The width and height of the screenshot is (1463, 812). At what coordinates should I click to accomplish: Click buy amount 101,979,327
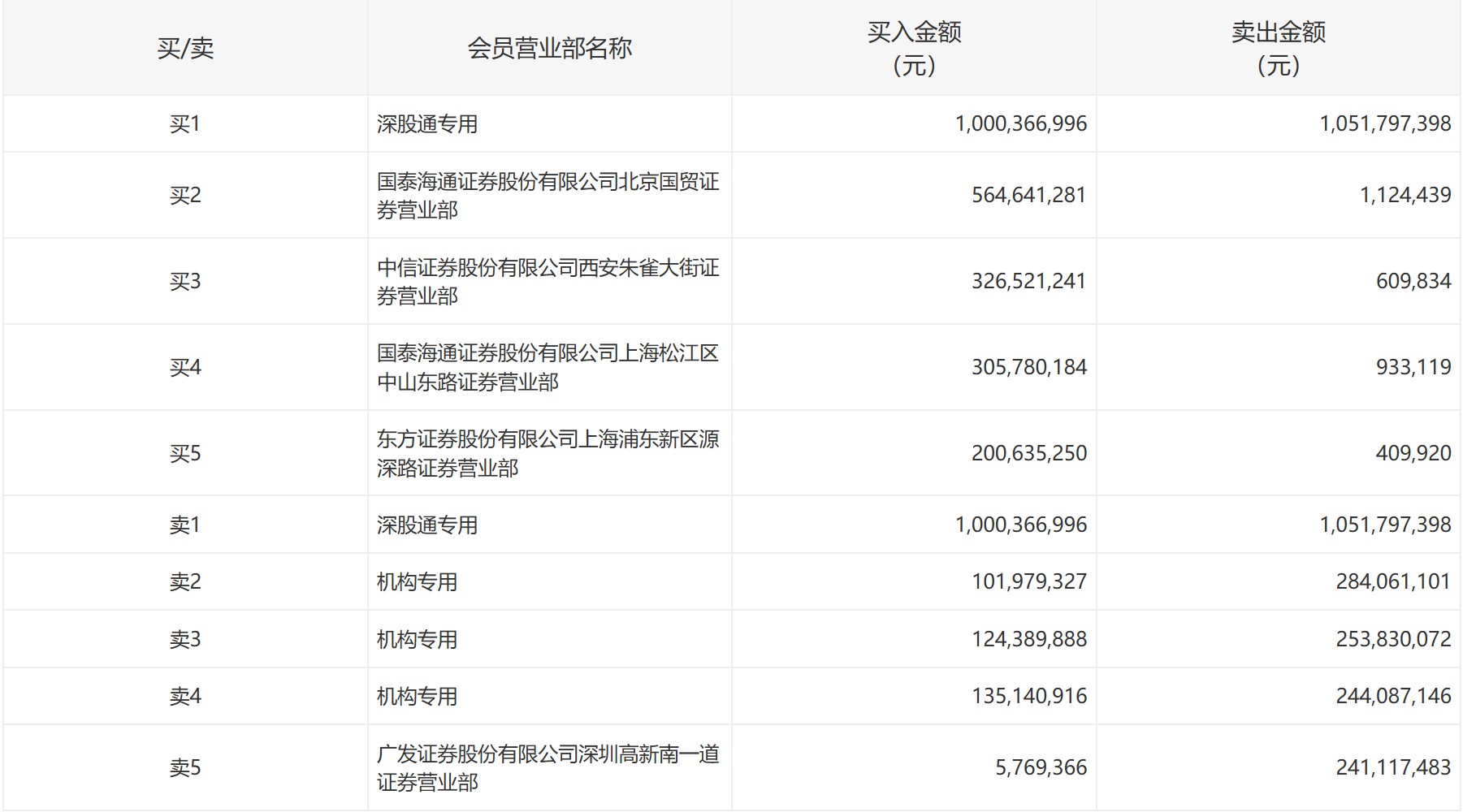tap(1029, 581)
